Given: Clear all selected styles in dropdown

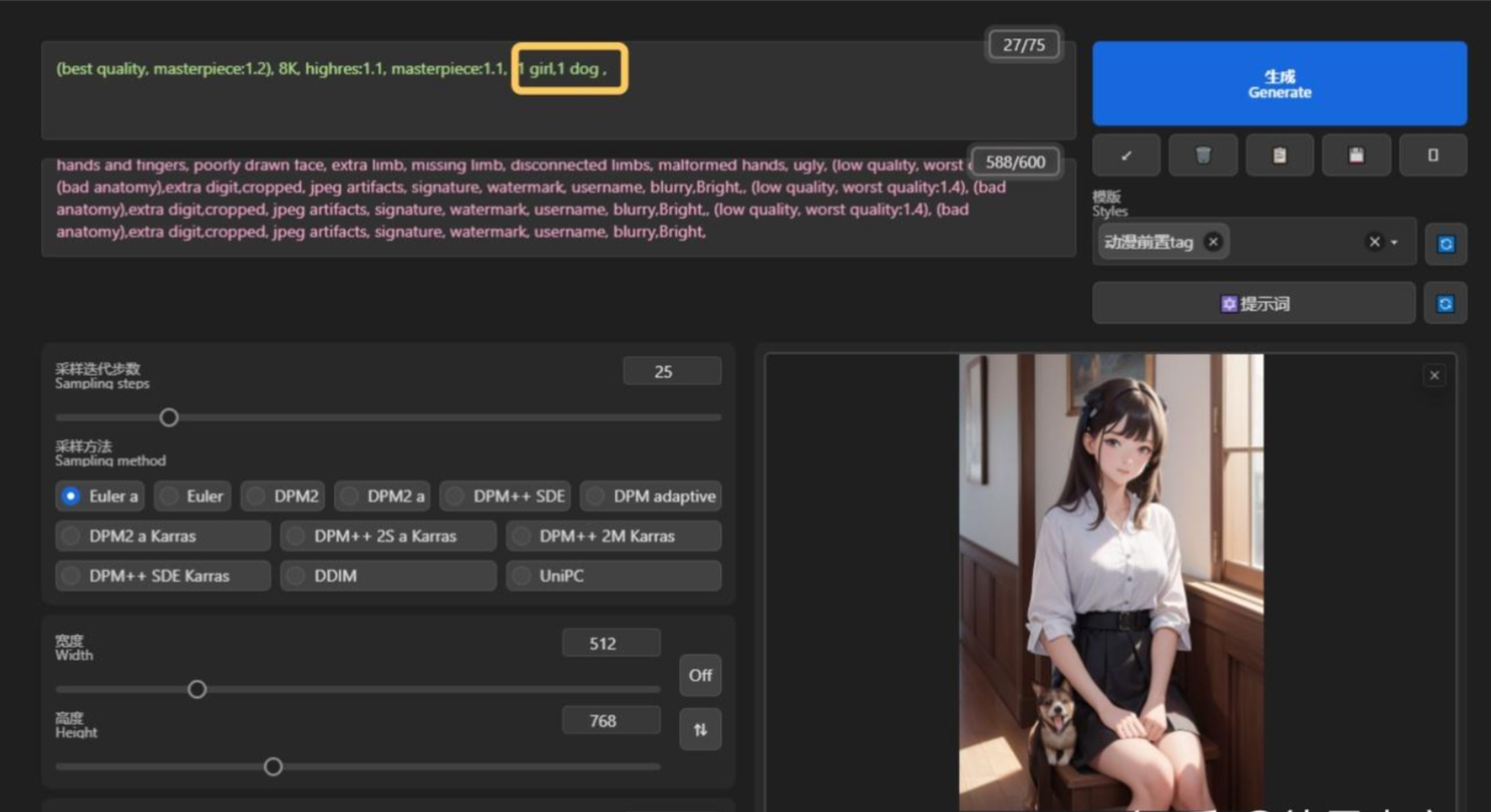Looking at the screenshot, I should (1374, 242).
